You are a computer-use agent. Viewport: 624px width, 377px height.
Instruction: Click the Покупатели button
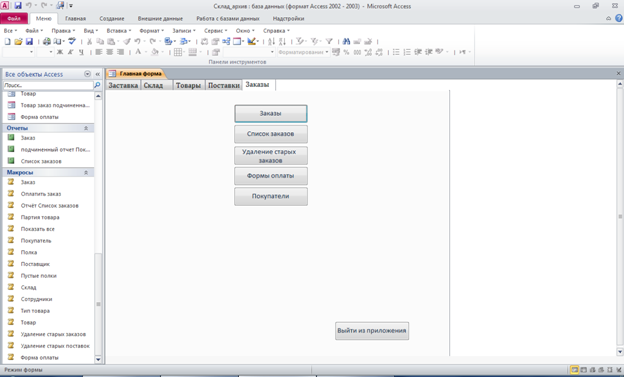point(271,197)
